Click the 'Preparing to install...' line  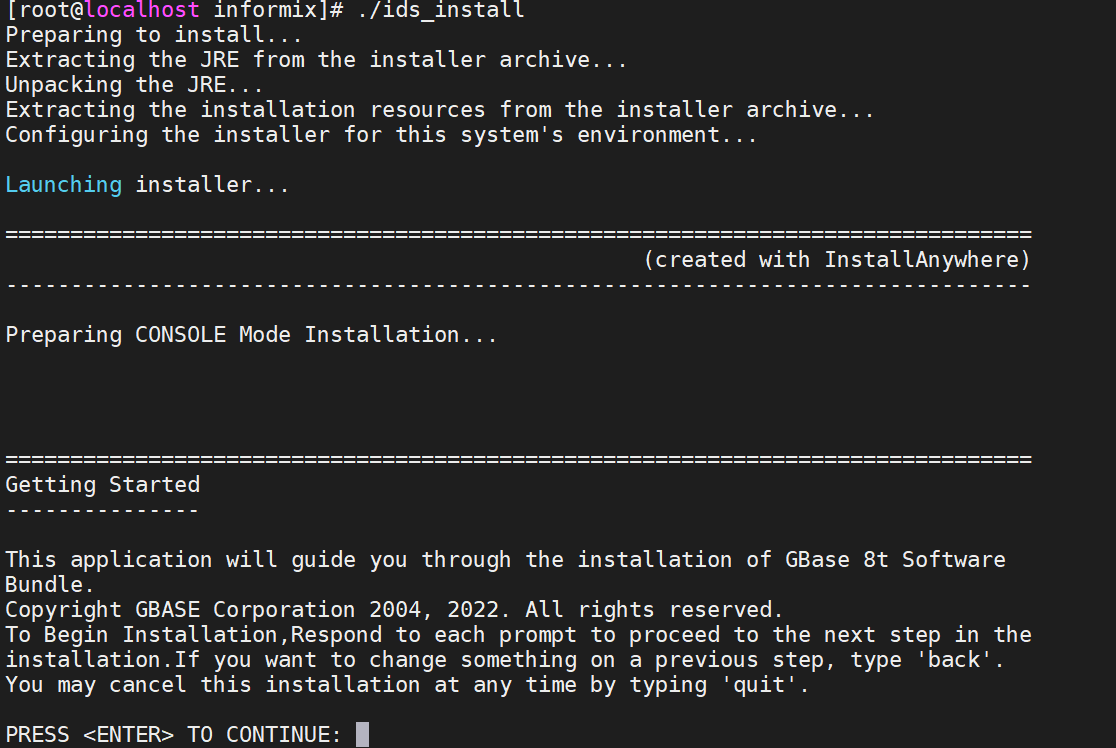[154, 35]
